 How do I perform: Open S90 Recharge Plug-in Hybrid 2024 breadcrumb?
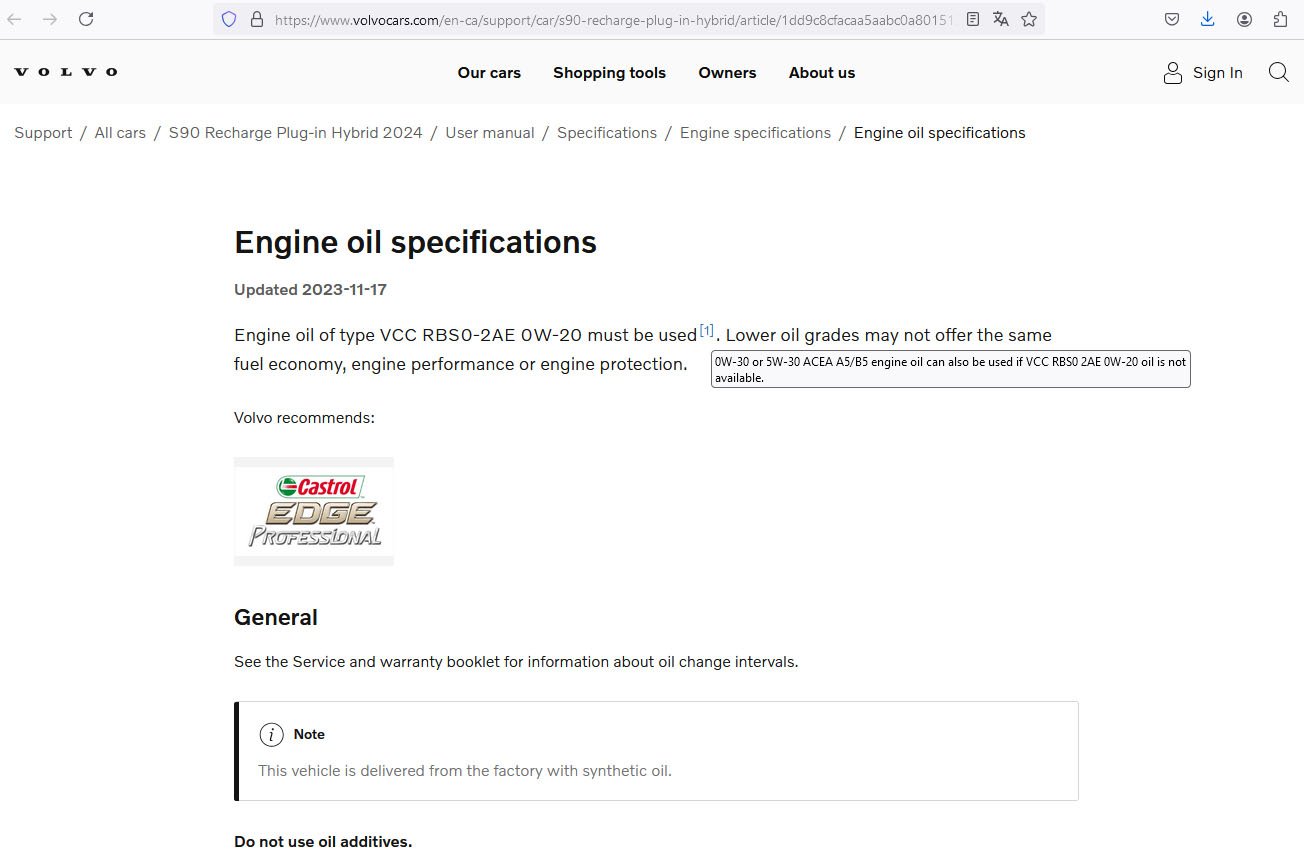pyautogui.click(x=296, y=133)
